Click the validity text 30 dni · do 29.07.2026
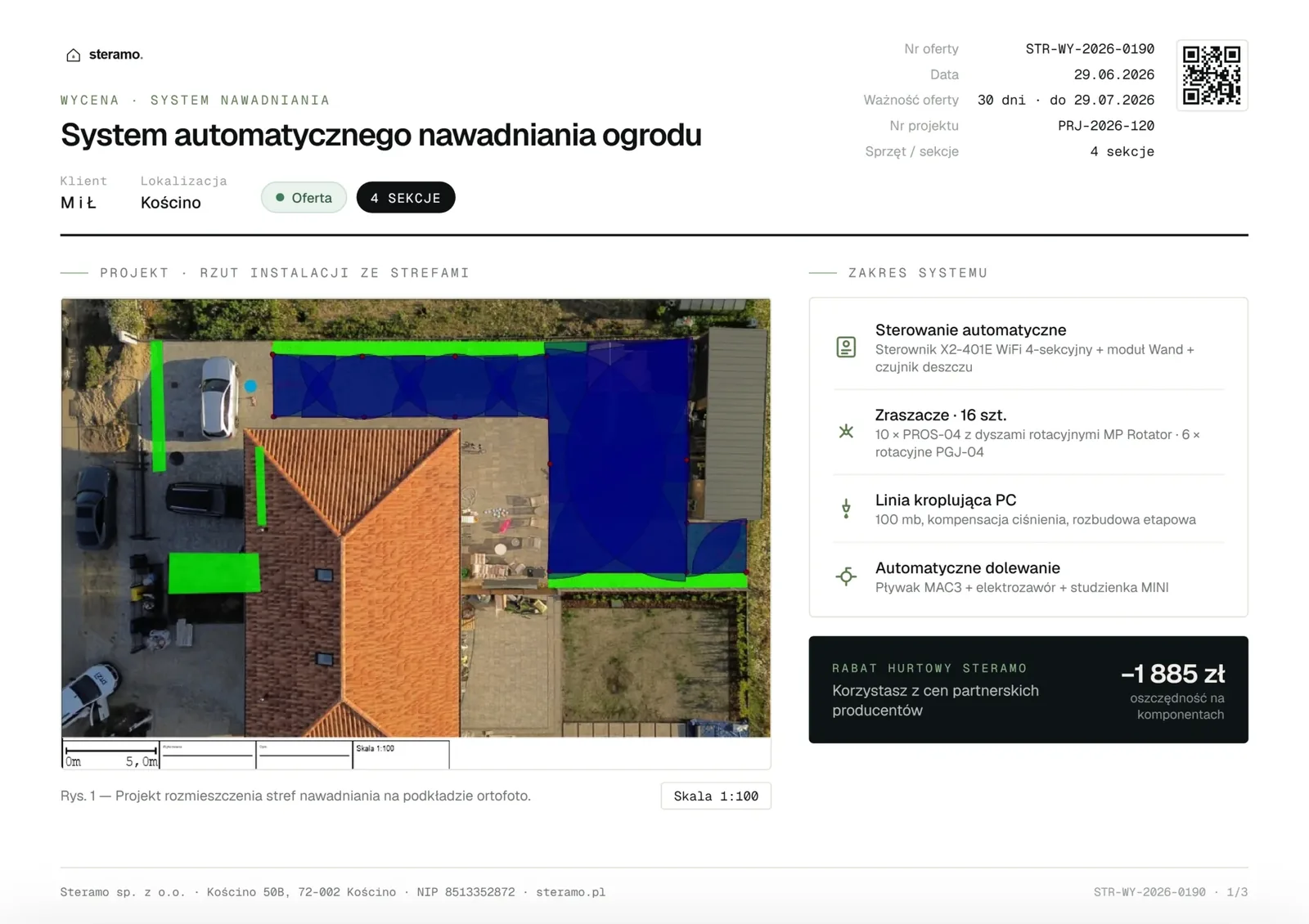The width and height of the screenshot is (1309, 924). point(1066,100)
